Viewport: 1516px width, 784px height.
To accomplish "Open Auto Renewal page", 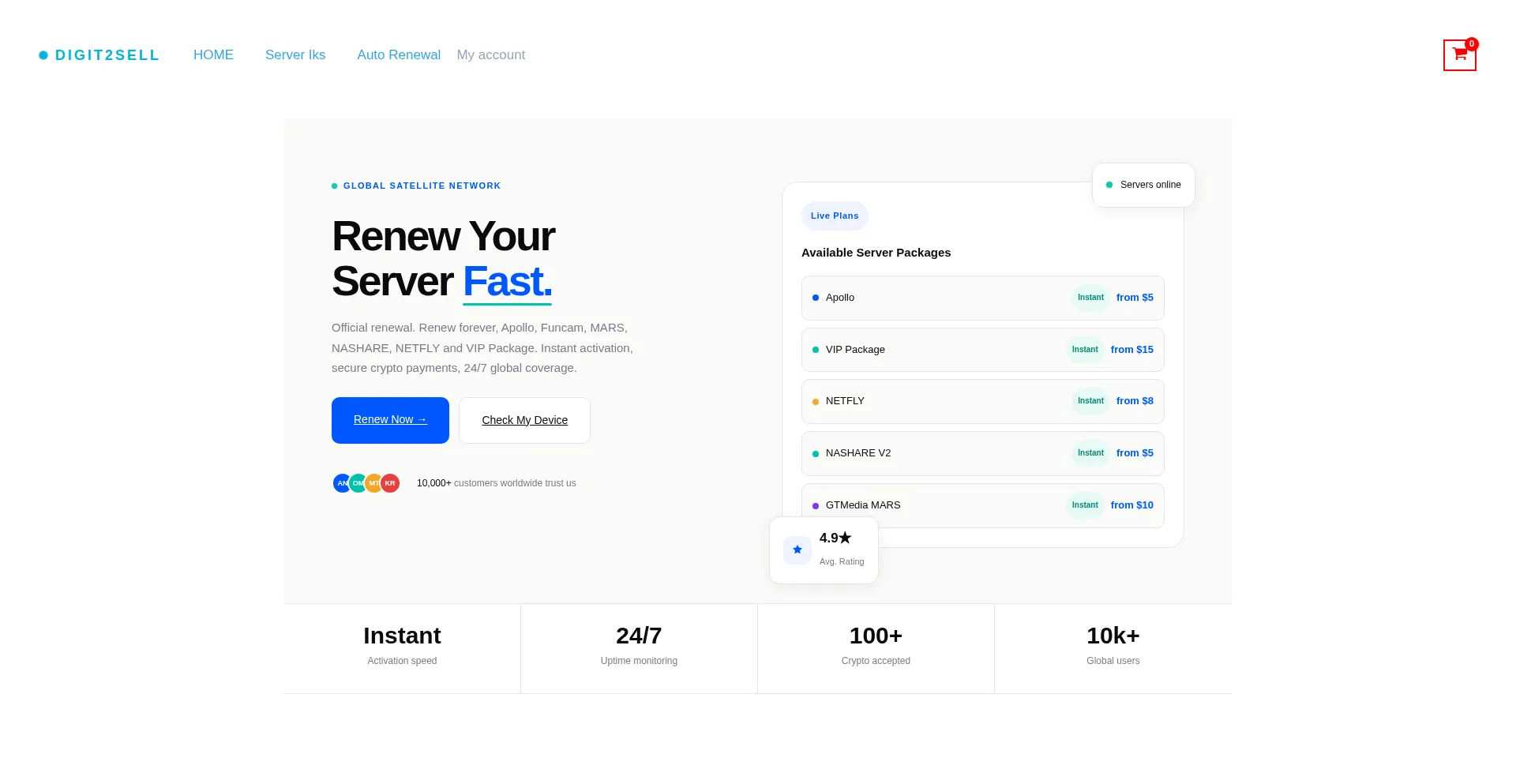I will coord(399,55).
